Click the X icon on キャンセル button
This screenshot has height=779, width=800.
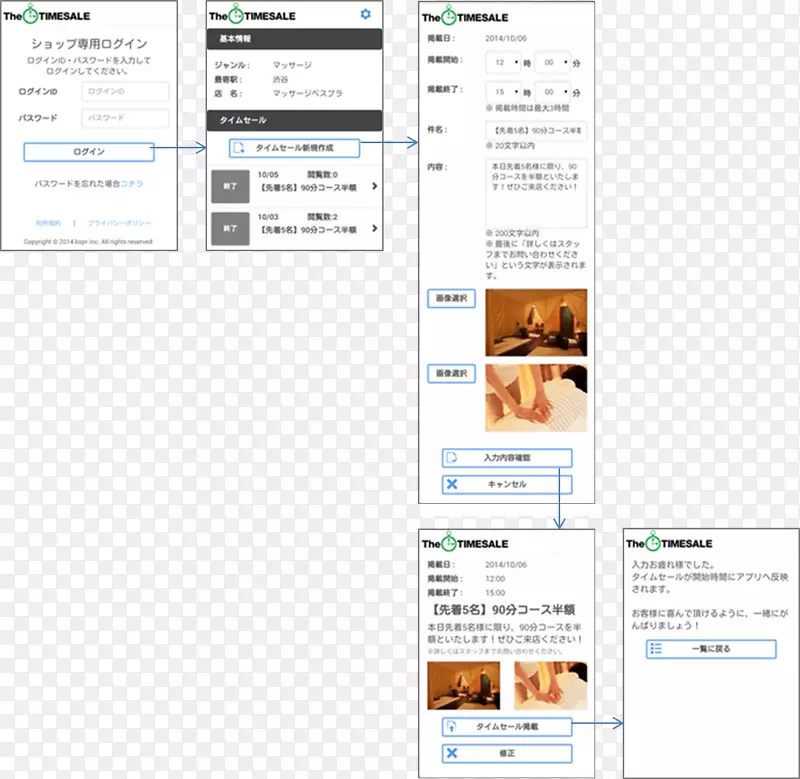pyautogui.click(x=452, y=484)
